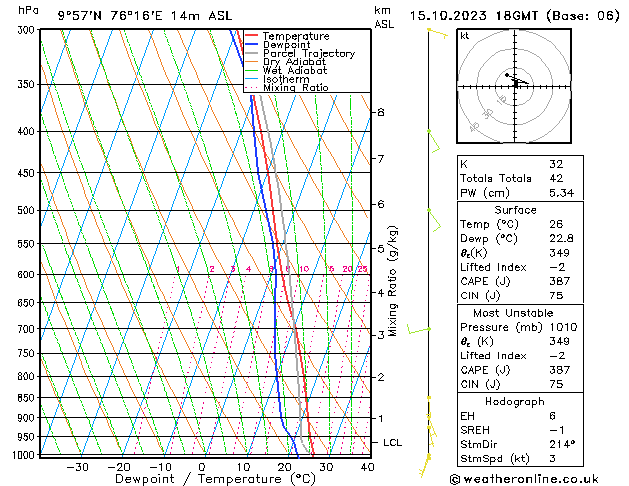Click the 700 hPa pressure axis label

(27, 329)
